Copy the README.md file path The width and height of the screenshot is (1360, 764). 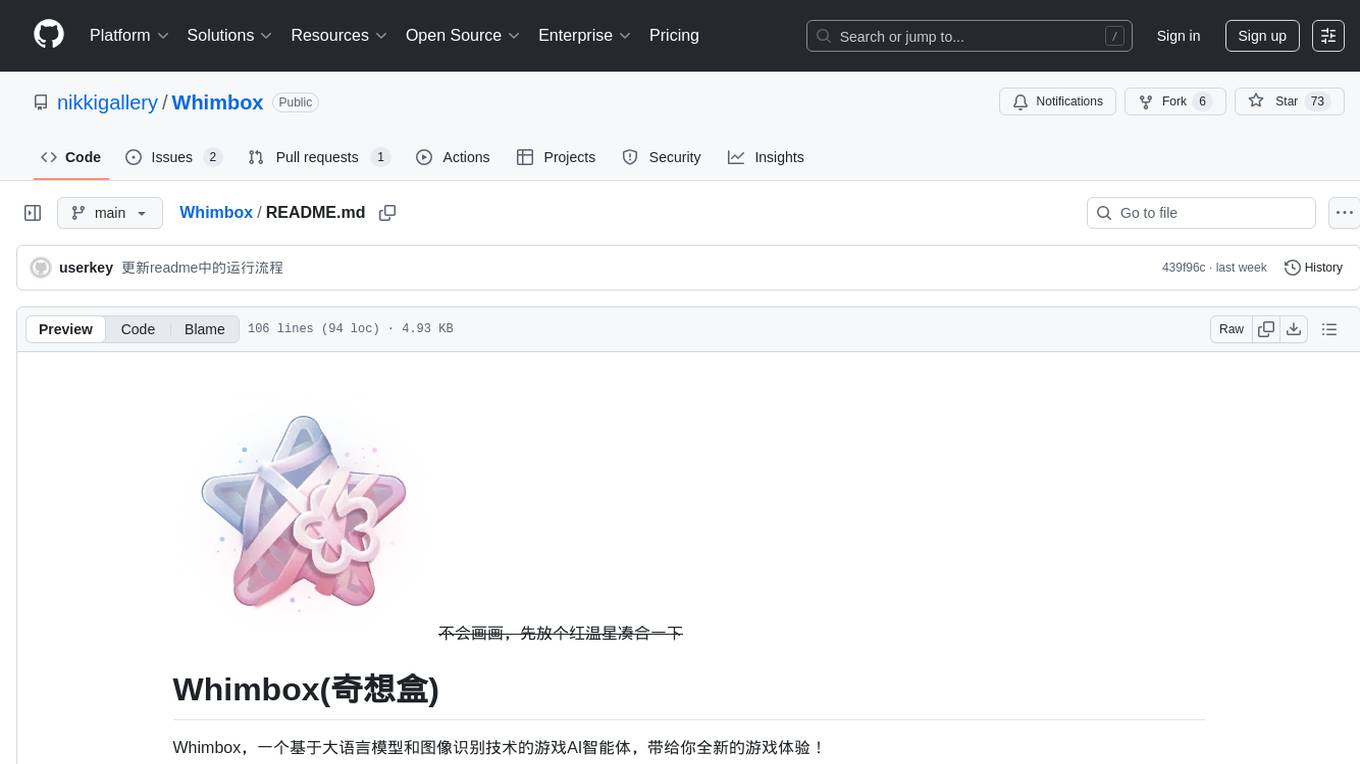387,213
